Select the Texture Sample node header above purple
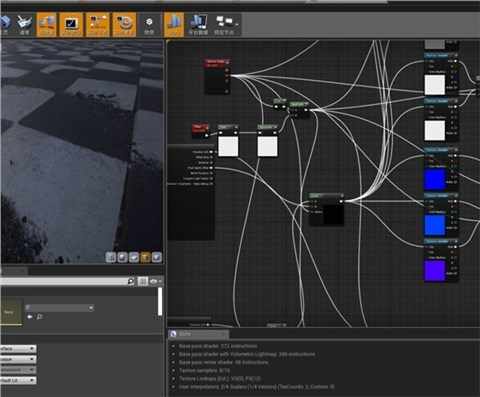Viewport: 480px width, 397px height. click(441, 241)
